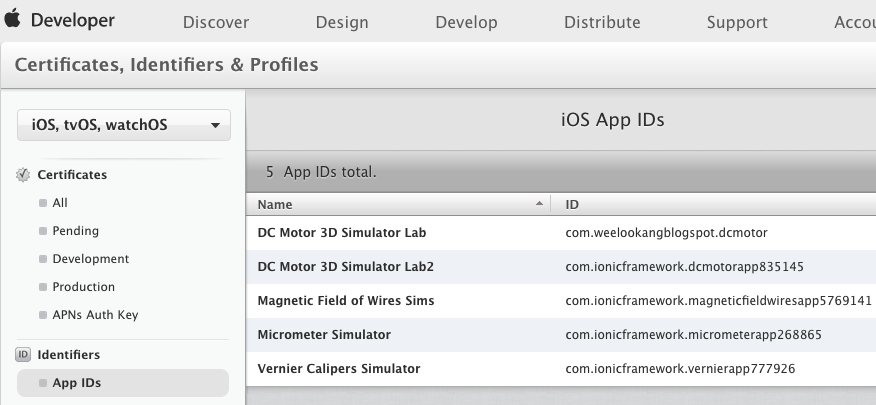The image size is (876, 405).
Task: Go to the Develop section
Action: pyautogui.click(x=466, y=22)
